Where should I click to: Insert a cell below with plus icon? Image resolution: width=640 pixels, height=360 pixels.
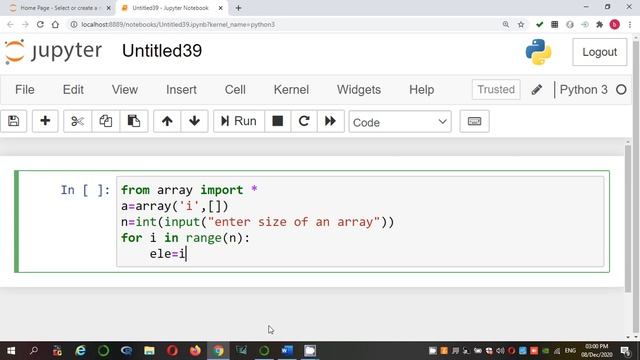pos(45,121)
